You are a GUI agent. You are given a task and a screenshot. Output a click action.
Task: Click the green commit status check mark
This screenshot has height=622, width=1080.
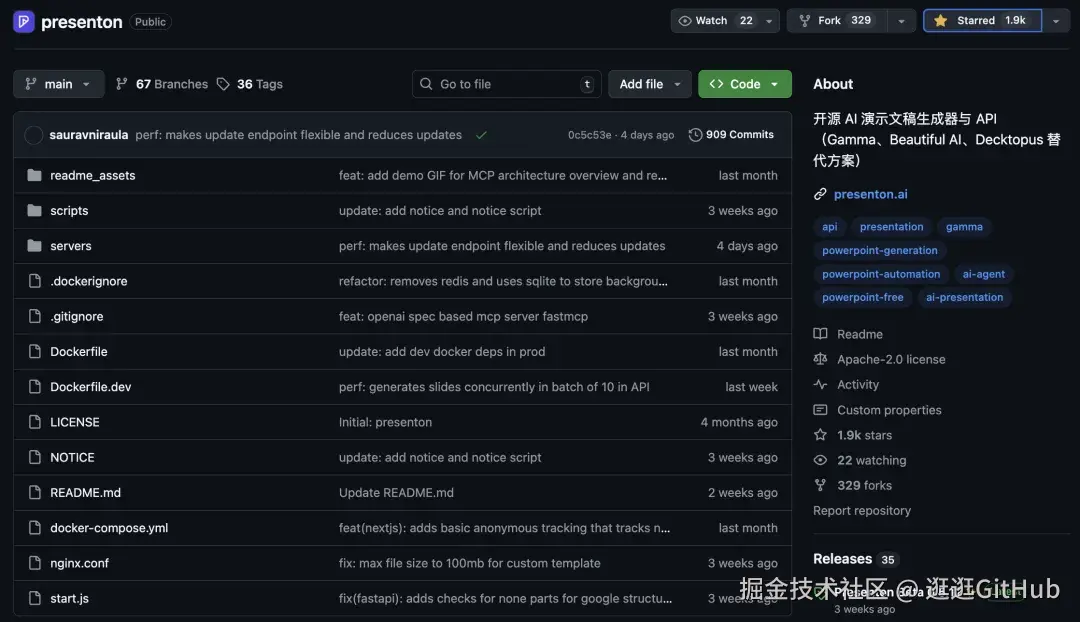point(481,135)
